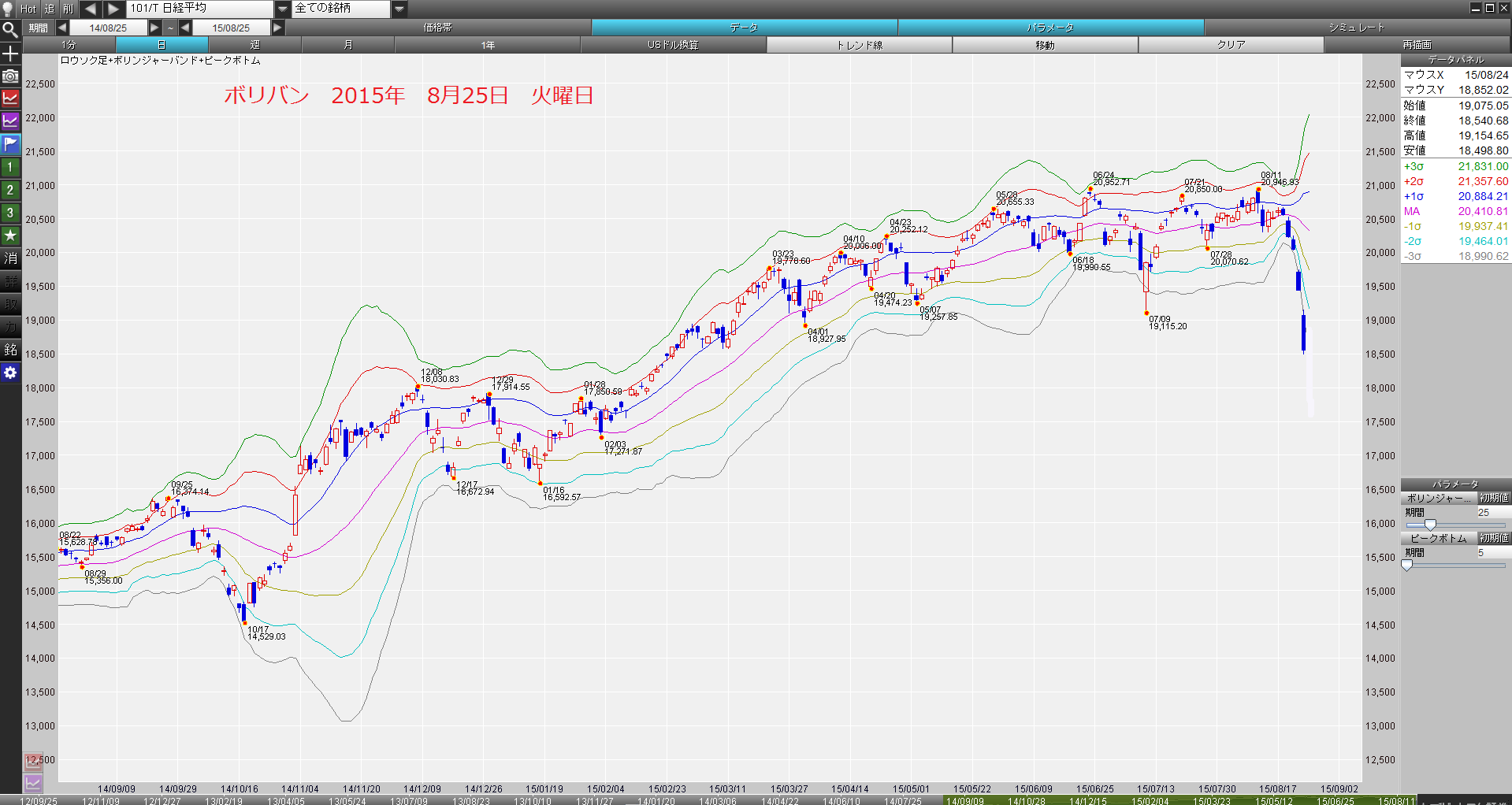Select the red line chart icon
The width and height of the screenshot is (1512, 805).
(10, 98)
